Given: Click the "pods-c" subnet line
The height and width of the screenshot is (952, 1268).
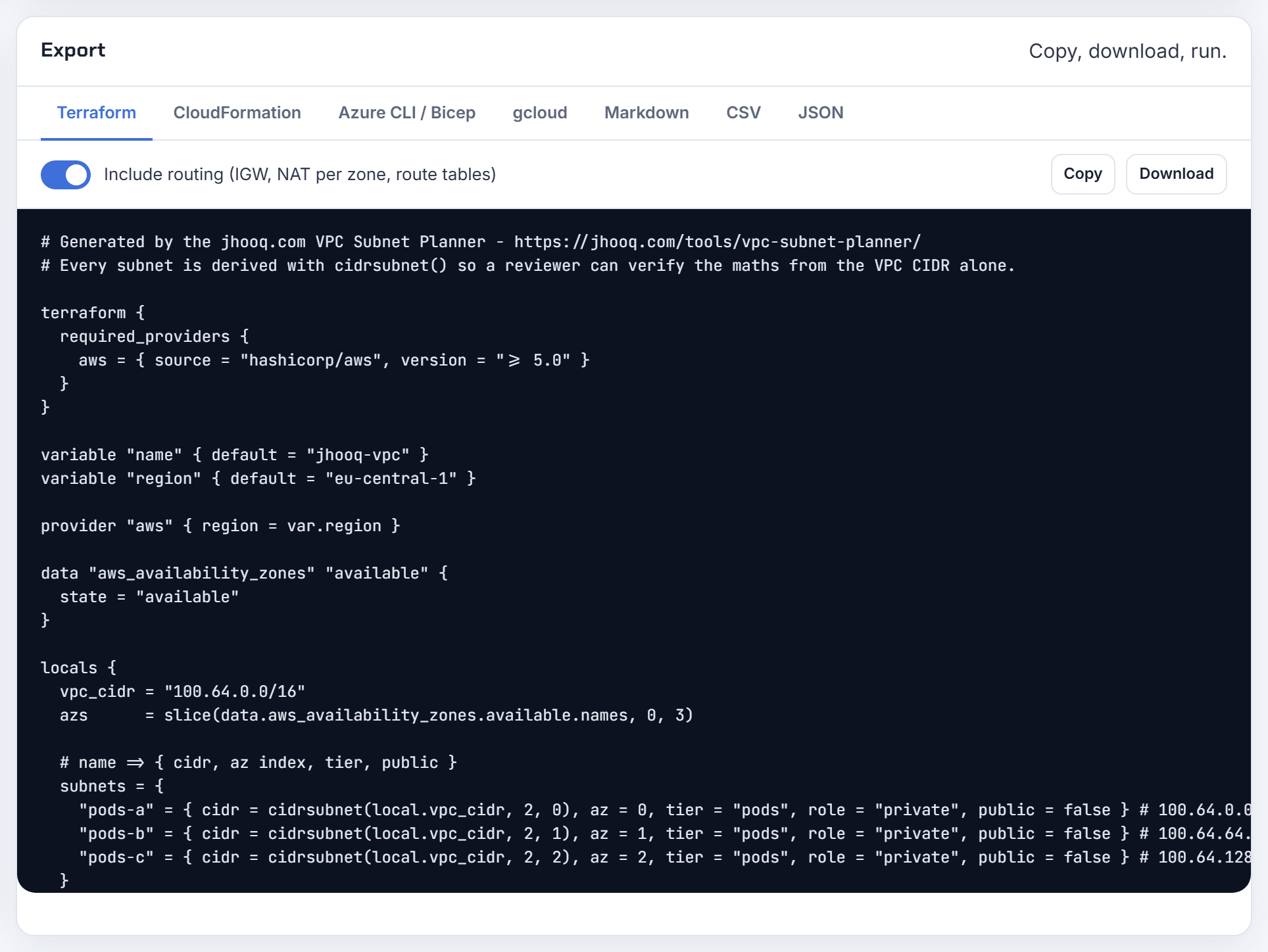Looking at the screenshot, I should [x=664, y=857].
